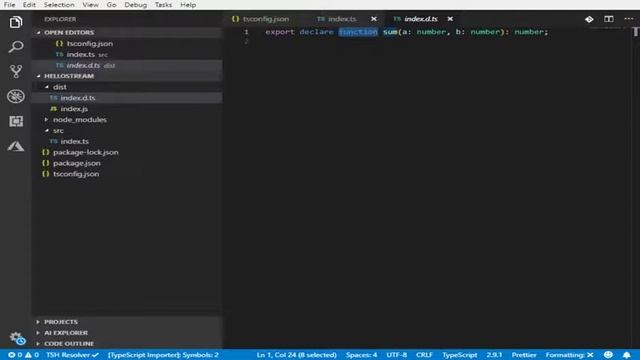This screenshot has height=360, width=640.
Task: Change language mode via TypeScript status
Action: tap(460, 355)
